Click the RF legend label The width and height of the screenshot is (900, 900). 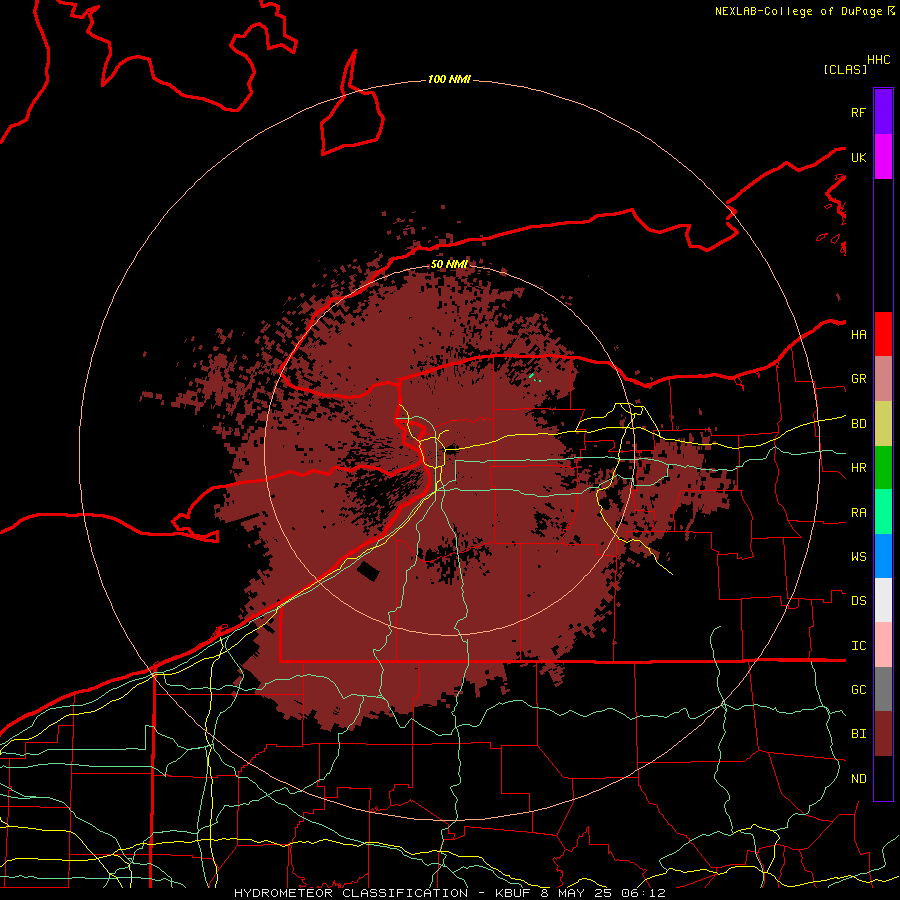click(858, 112)
